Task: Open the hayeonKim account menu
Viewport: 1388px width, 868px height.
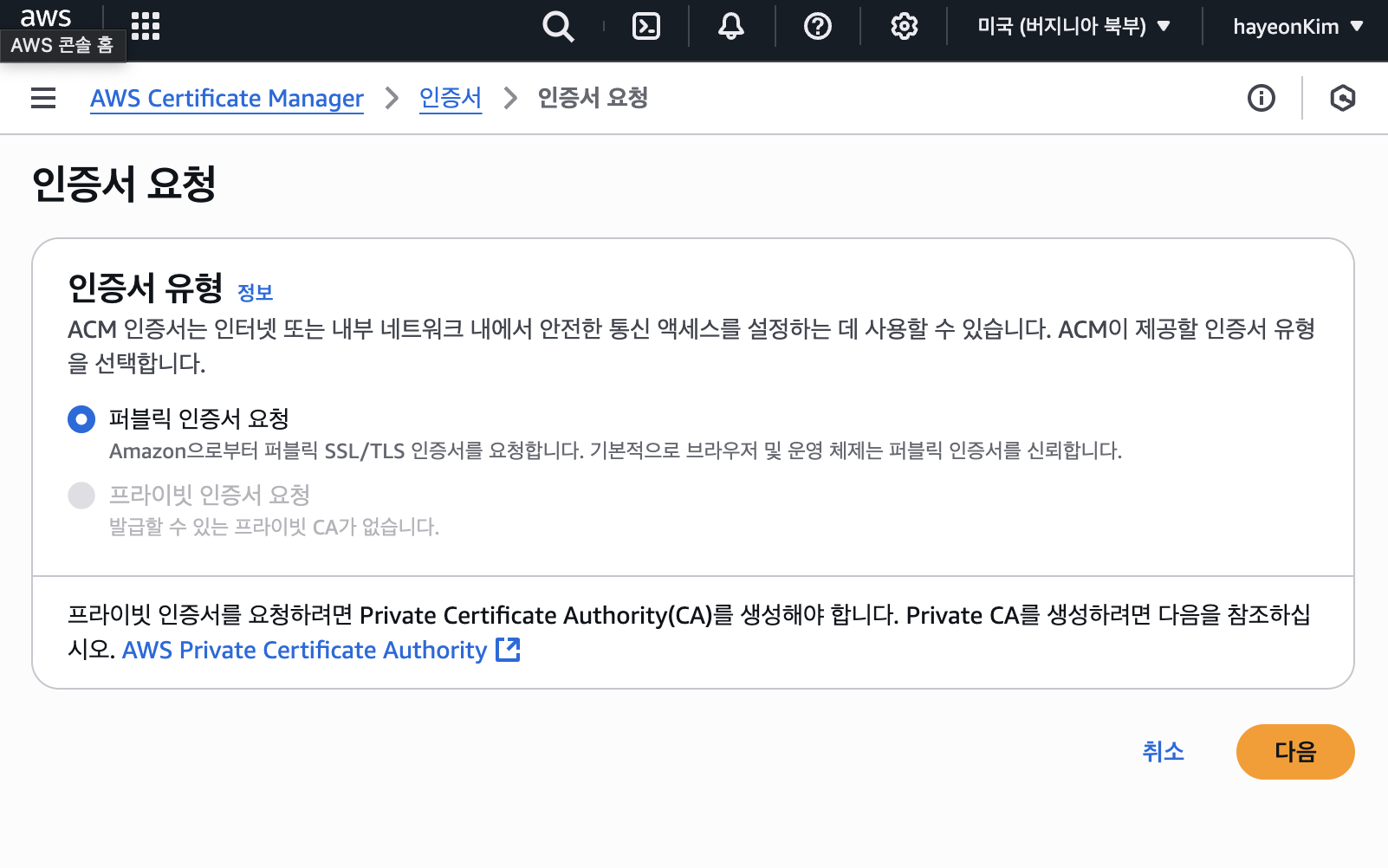Action: (x=1299, y=27)
